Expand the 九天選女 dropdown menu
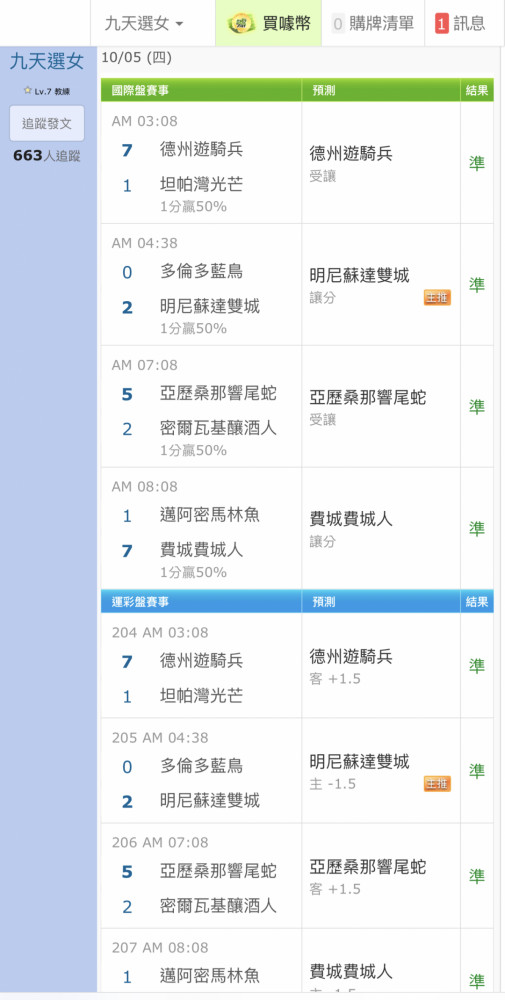This screenshot has width=505, height=1000. [x=144, y=24]
